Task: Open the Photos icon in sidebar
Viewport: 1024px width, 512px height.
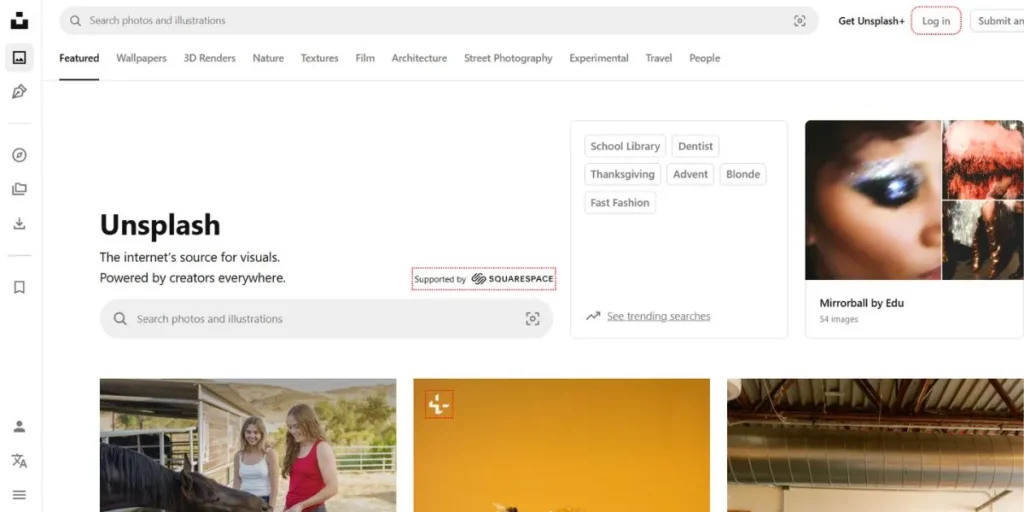Action: click(x=20, y=58)
